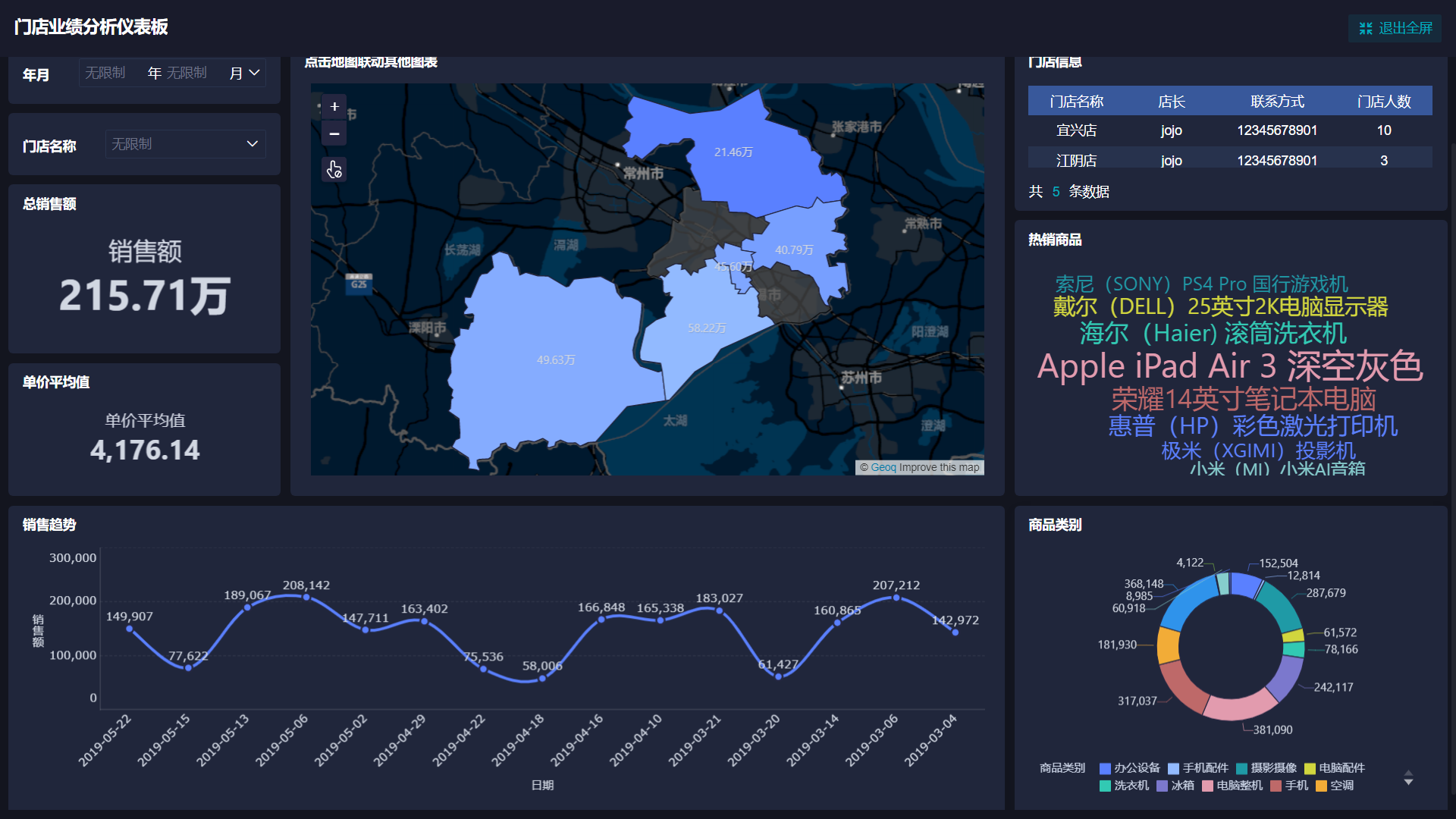
Task: Click the 店长 column header
Action: click(1171, 102)
